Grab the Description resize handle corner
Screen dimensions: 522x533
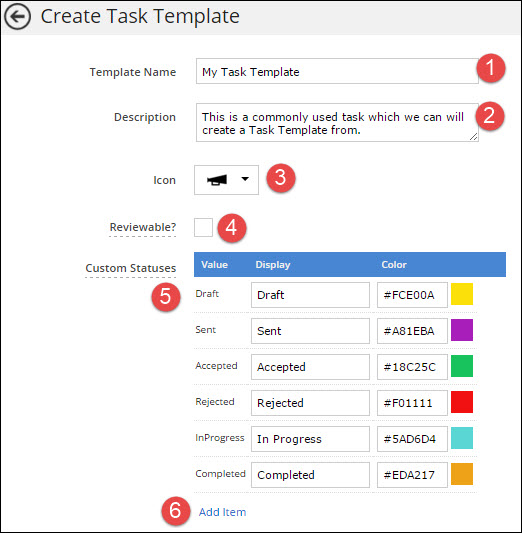click(x=474, y=137)
